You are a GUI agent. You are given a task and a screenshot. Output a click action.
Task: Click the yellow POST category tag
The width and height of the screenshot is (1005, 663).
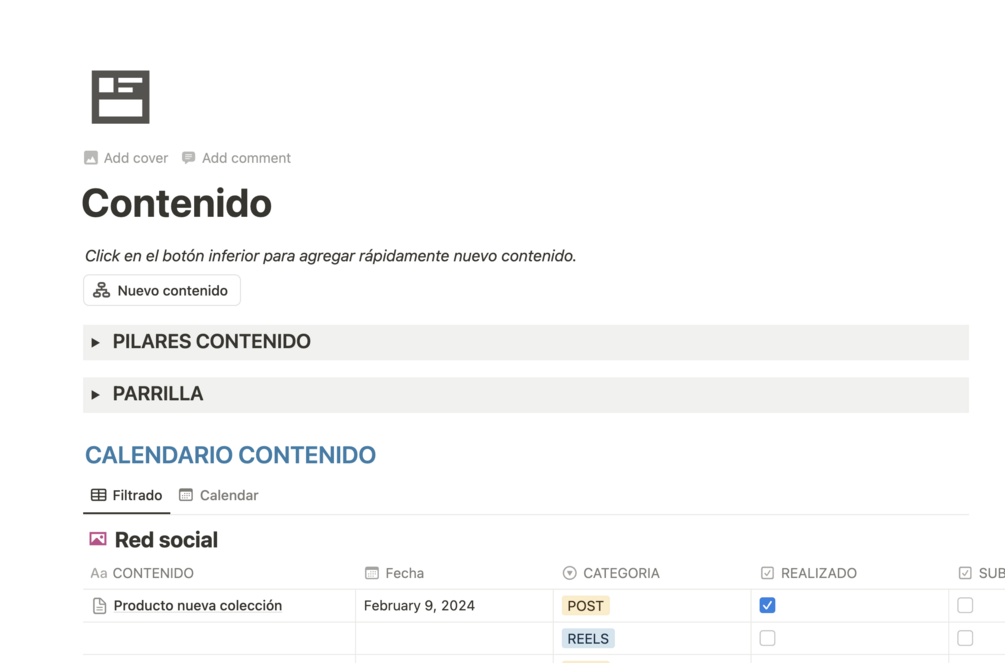[x=585, y=606]
